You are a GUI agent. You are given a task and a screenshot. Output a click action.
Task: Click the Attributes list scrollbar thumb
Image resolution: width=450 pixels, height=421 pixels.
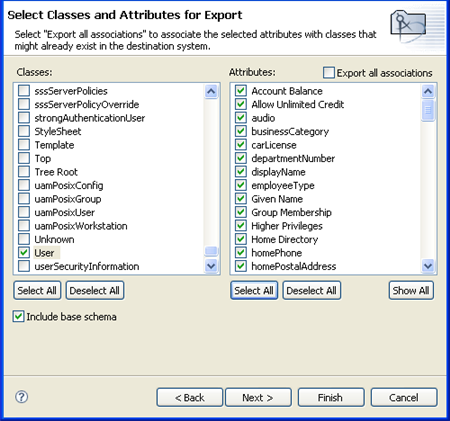428,110
